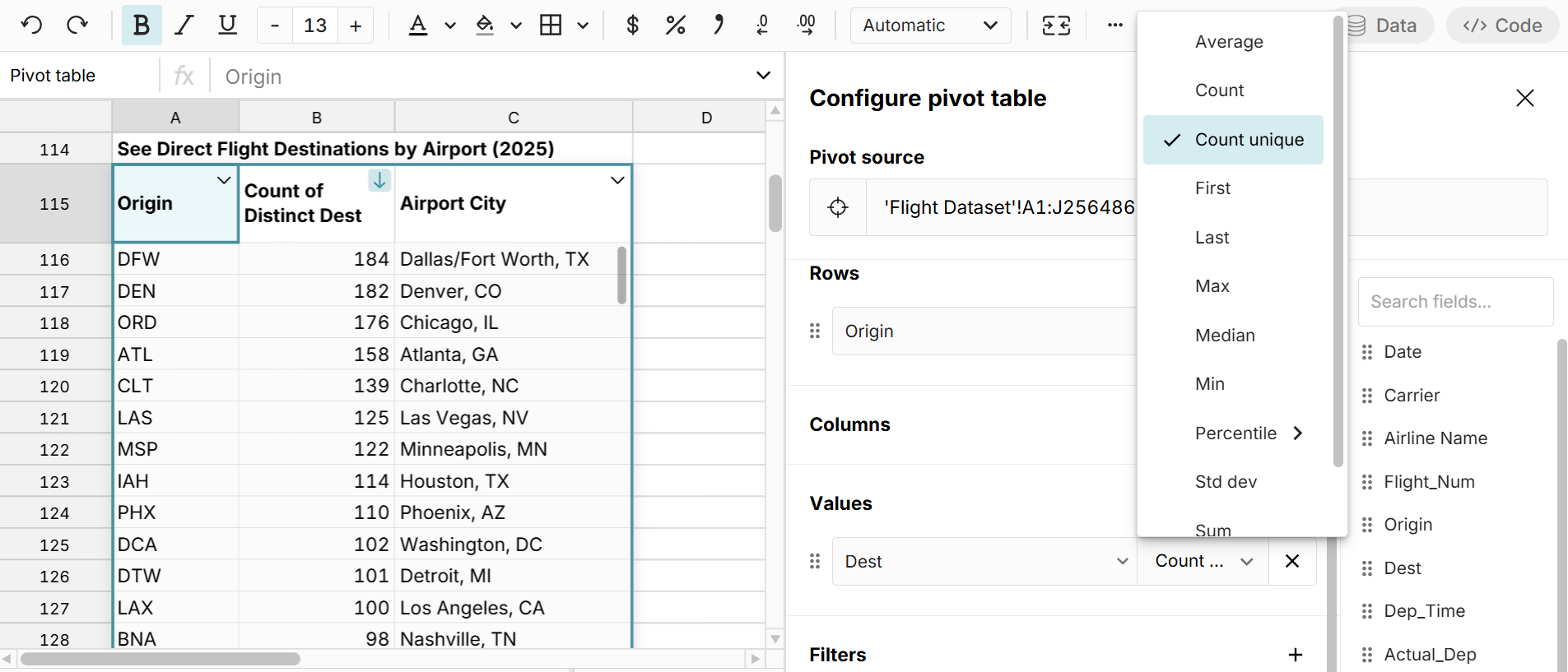The height and width of the screenshot is (672, 1568).
Task: Open the Code panel
Action: (x=1502, y=25)
